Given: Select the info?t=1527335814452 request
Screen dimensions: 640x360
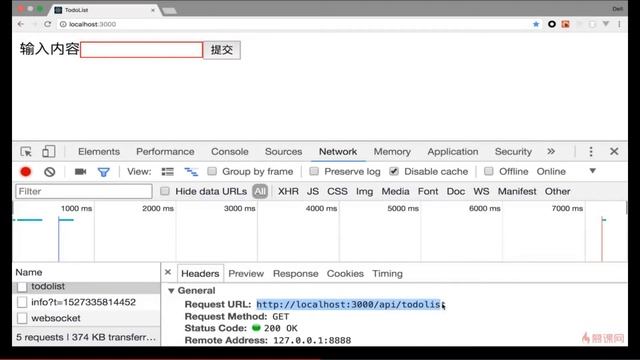Looking at the screenshot, I should 87,302.
